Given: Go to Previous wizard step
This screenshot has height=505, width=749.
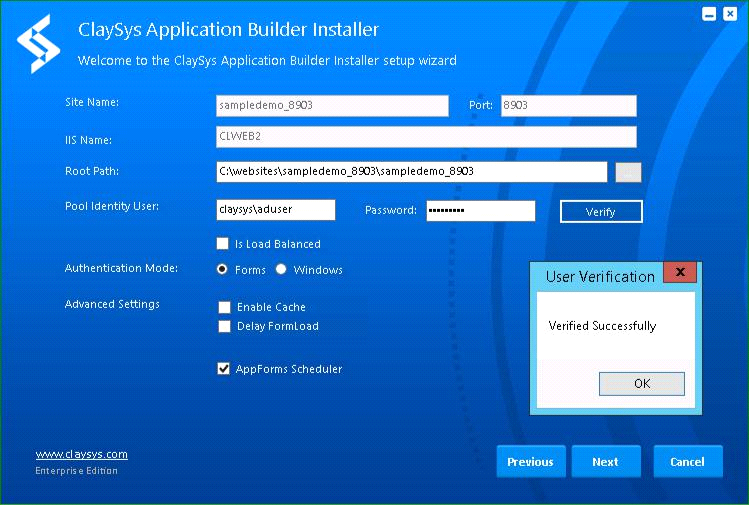Looking at the screenshot, I should tap(531, 462).
